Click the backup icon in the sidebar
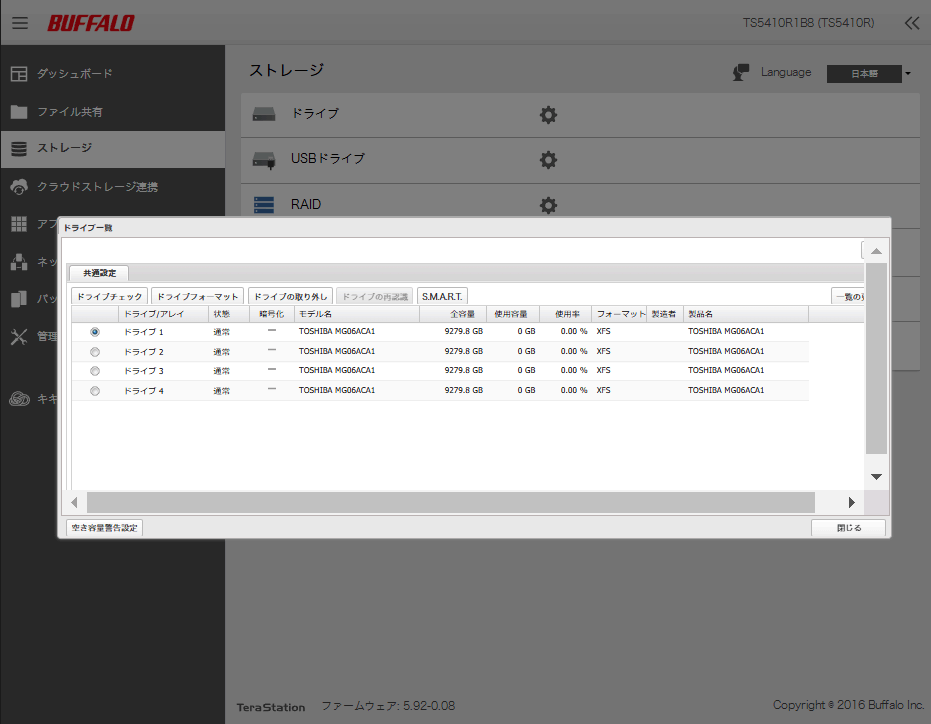Screen dimensions: 931x724 pyautogui.click(x=19, y=299)
